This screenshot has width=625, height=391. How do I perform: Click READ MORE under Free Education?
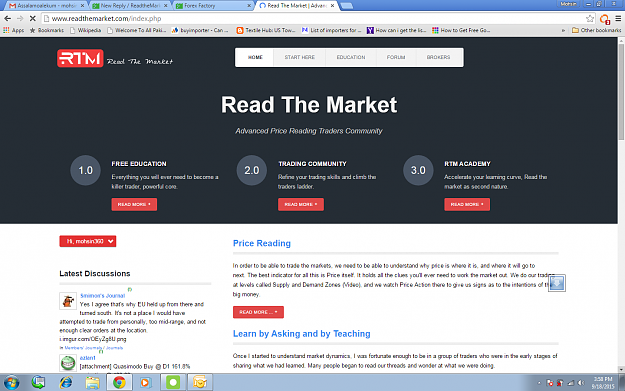[x=134, y=204]
